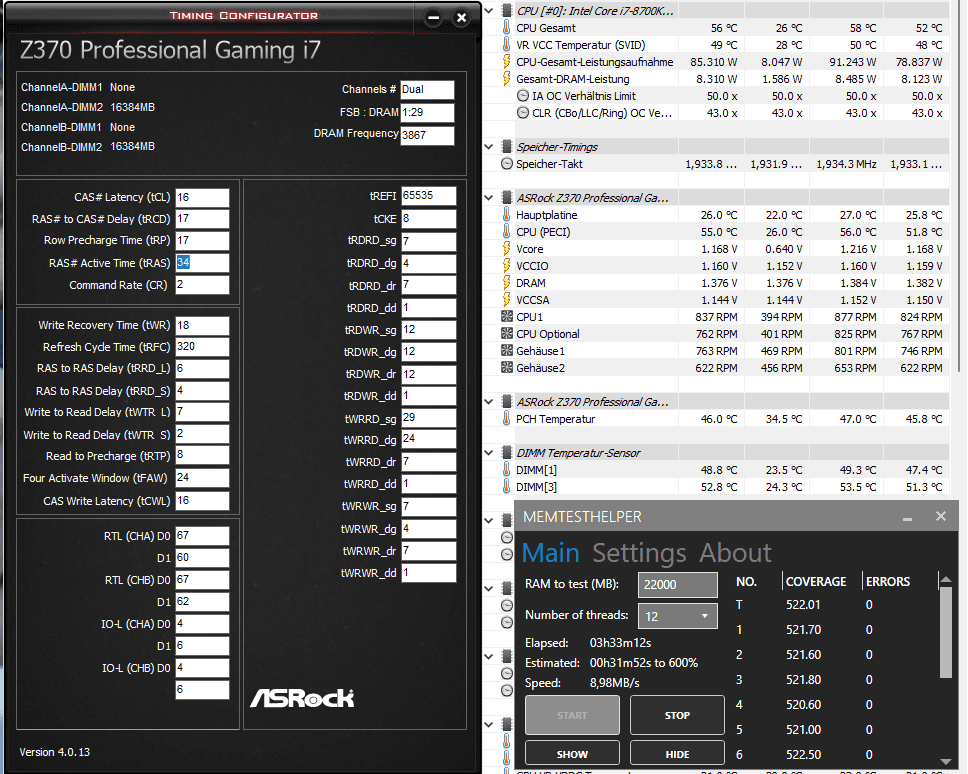The height and width of the screenshot is (774, 968).
Task: Collapse the Speicher-Timings sensor group
Action: (489, 147)
